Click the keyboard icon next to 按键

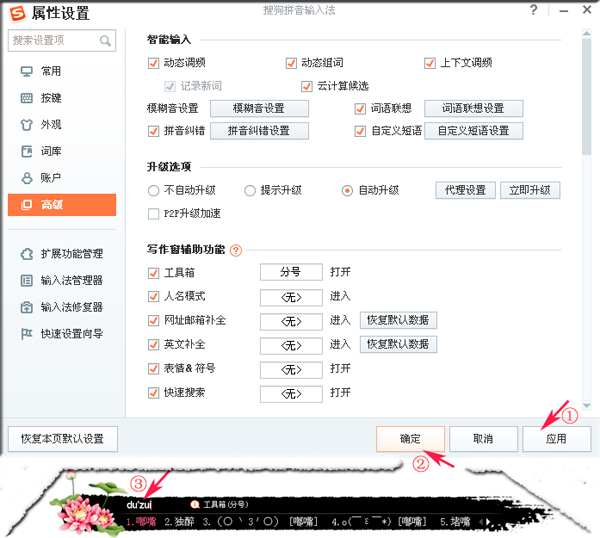[26, 98]
